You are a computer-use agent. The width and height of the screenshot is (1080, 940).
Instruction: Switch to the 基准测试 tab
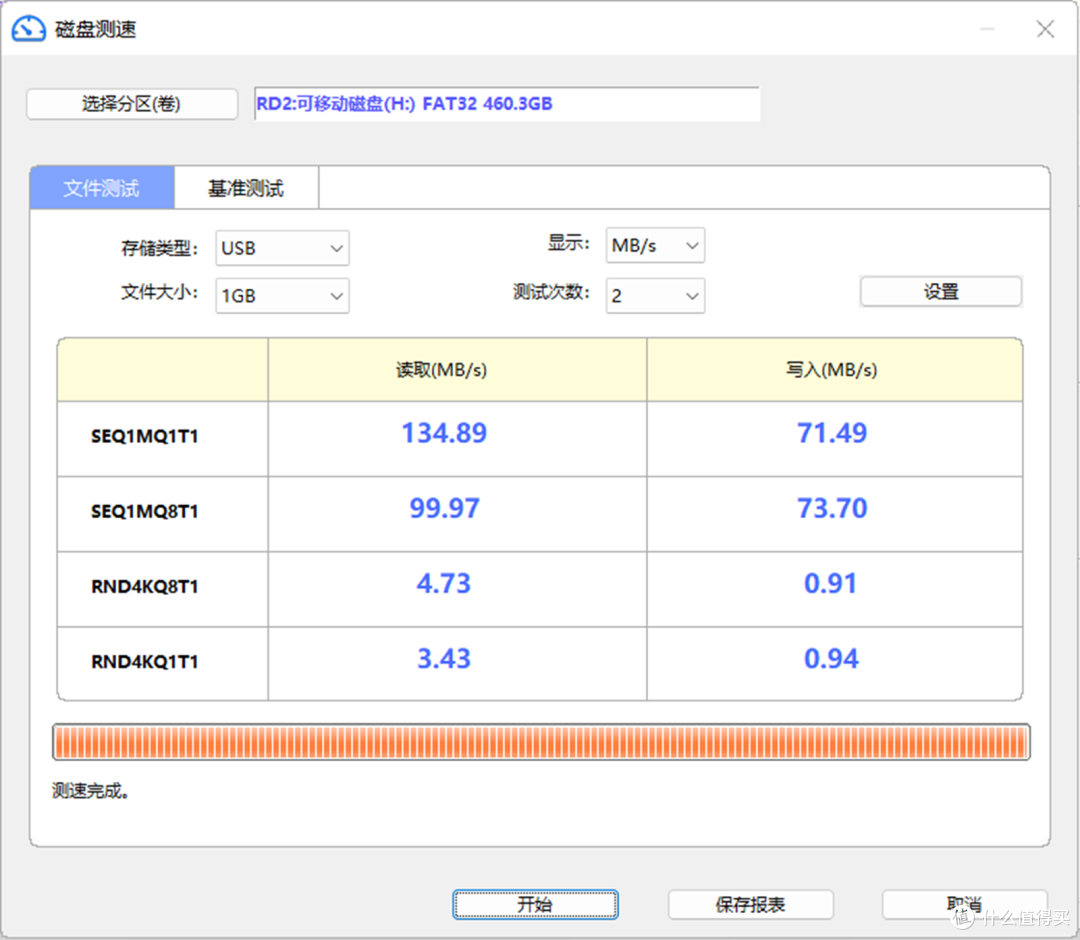coord(246,187)
